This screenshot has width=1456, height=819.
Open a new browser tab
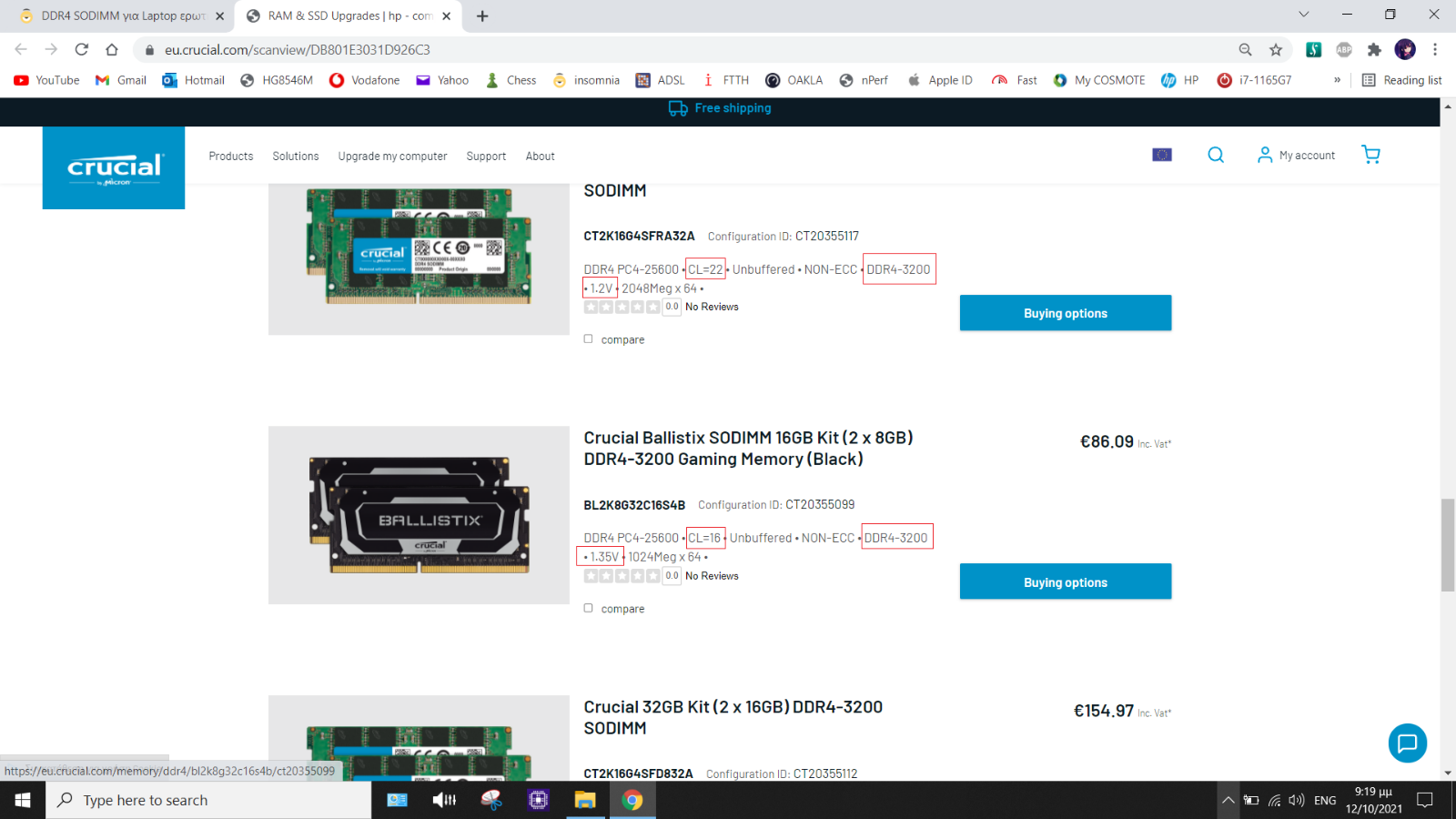point(482,15)
